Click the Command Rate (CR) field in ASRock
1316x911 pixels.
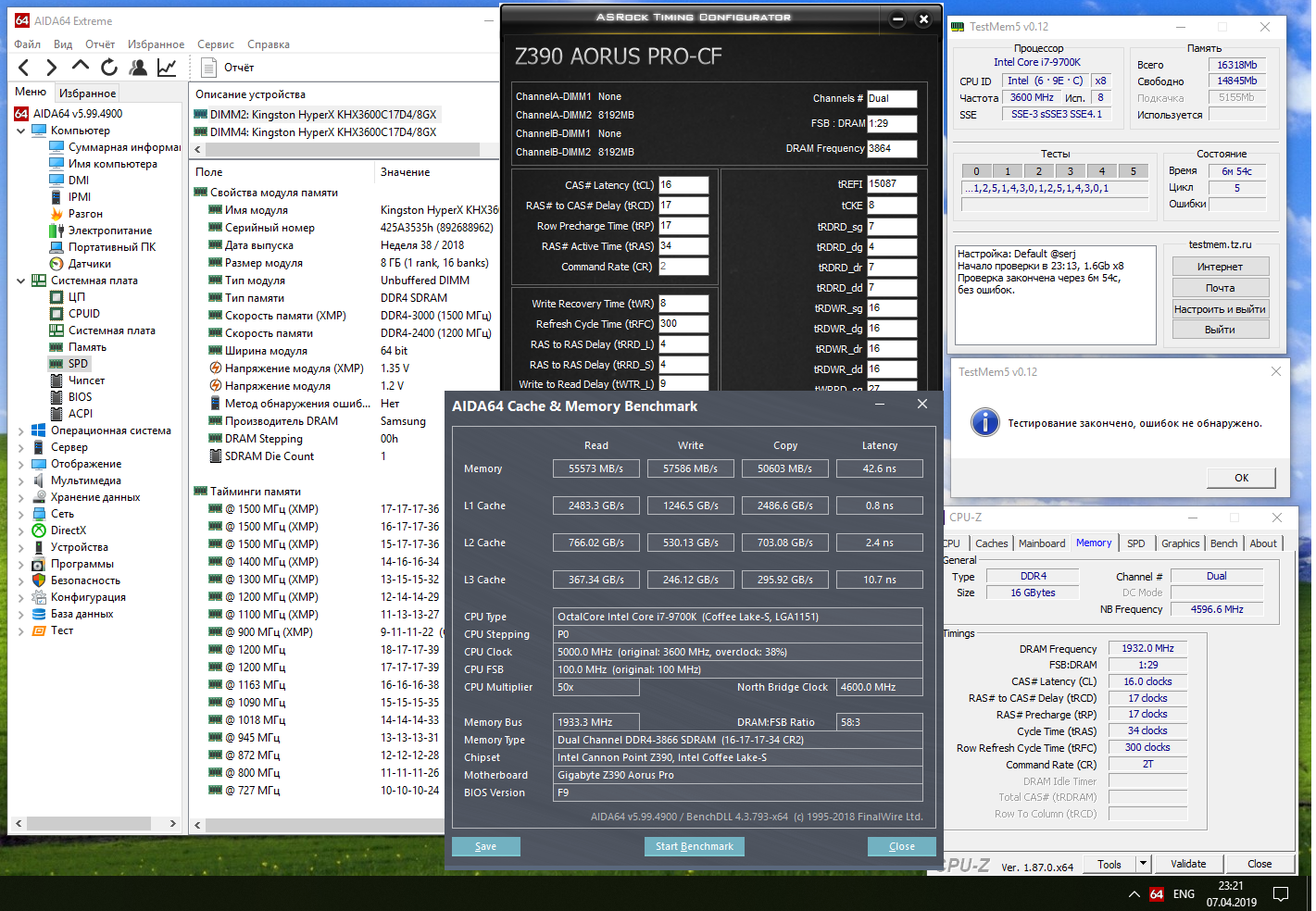pos(683,267)
